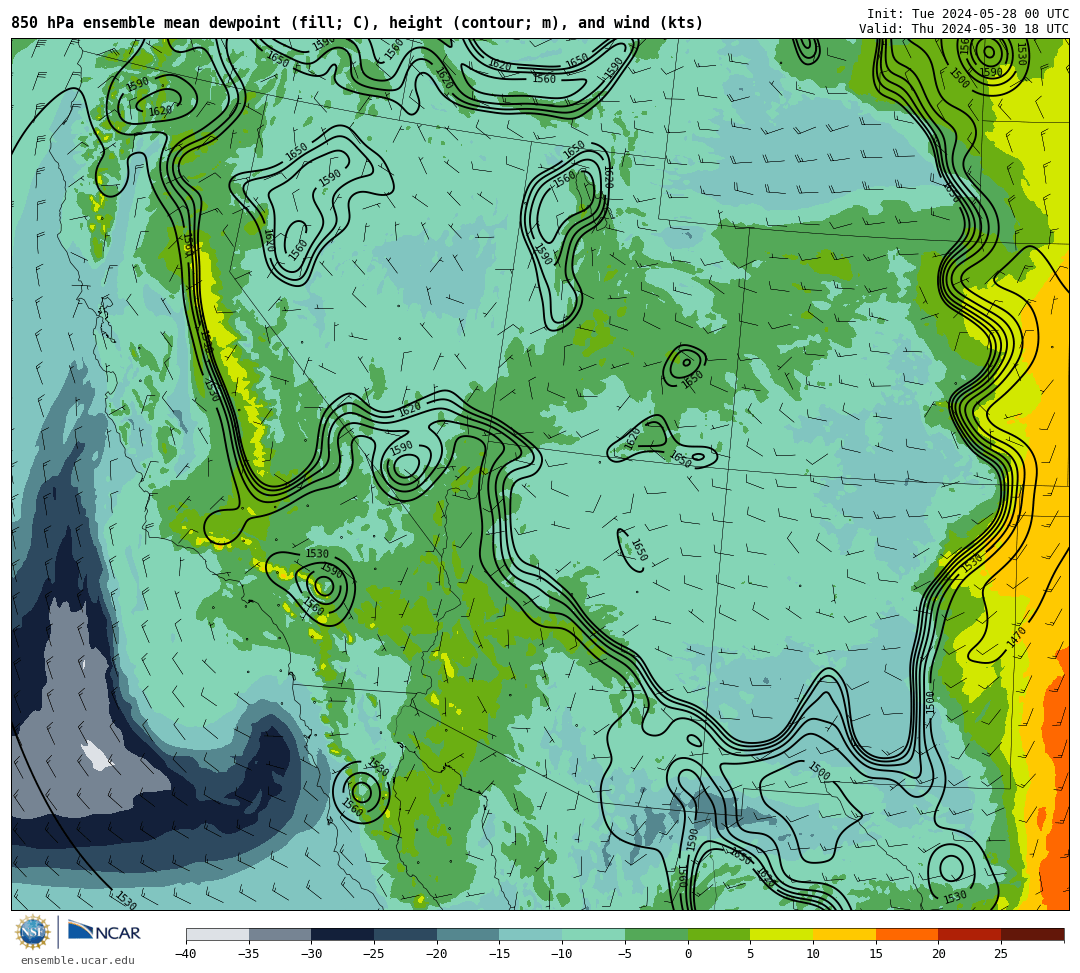Click the -10 colorbar tick label
The width and height of the screenshot is (1080, 973).
[x=561, y=954]
